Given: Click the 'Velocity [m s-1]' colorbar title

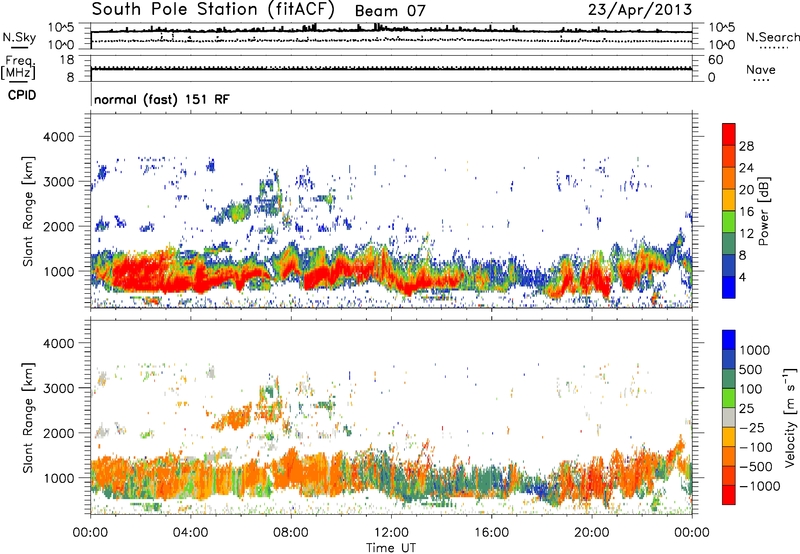Looking at the screenshot, I should (x=790, y=417).
